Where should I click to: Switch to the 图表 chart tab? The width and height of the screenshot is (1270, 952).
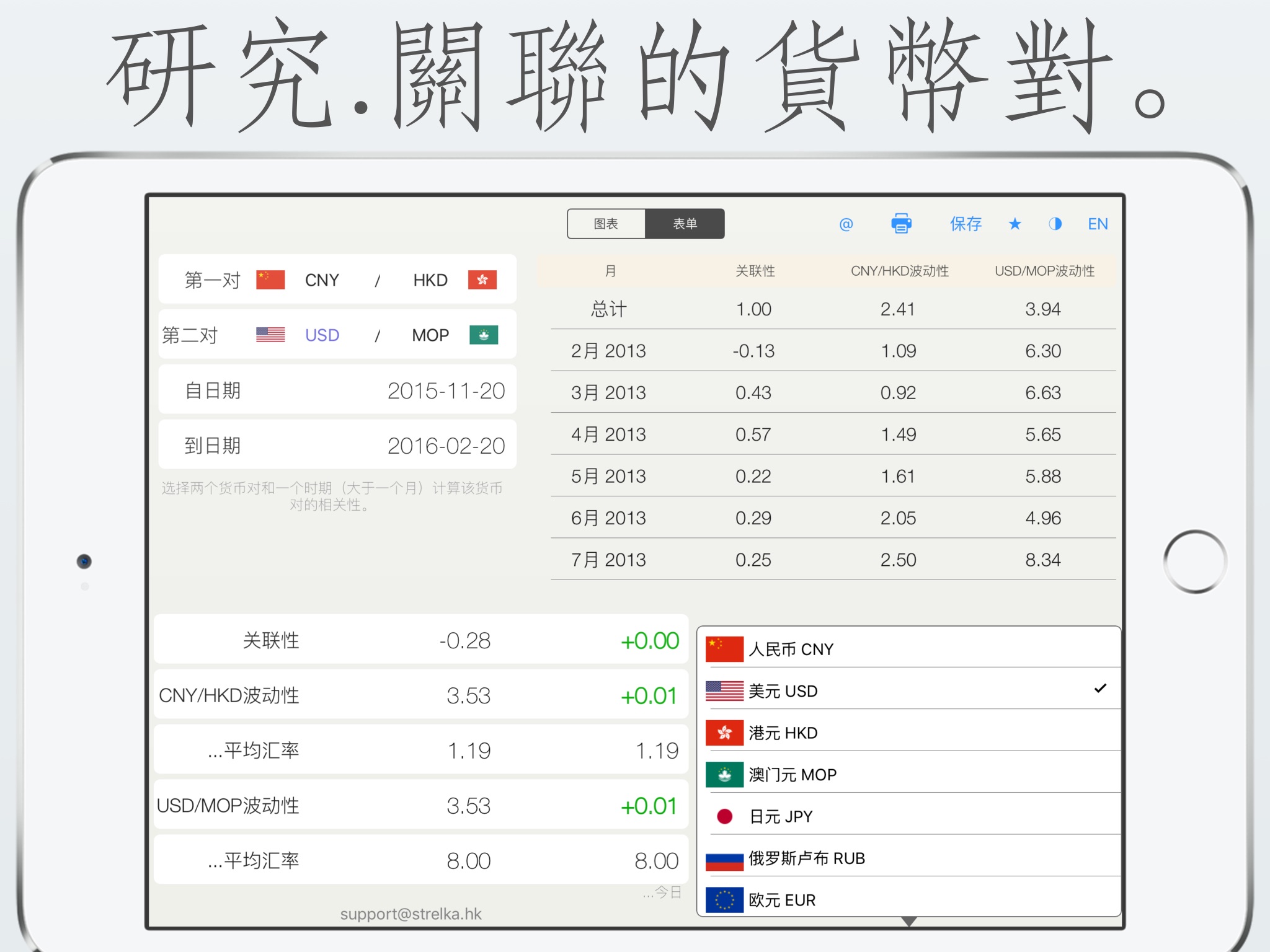point(606,224)
